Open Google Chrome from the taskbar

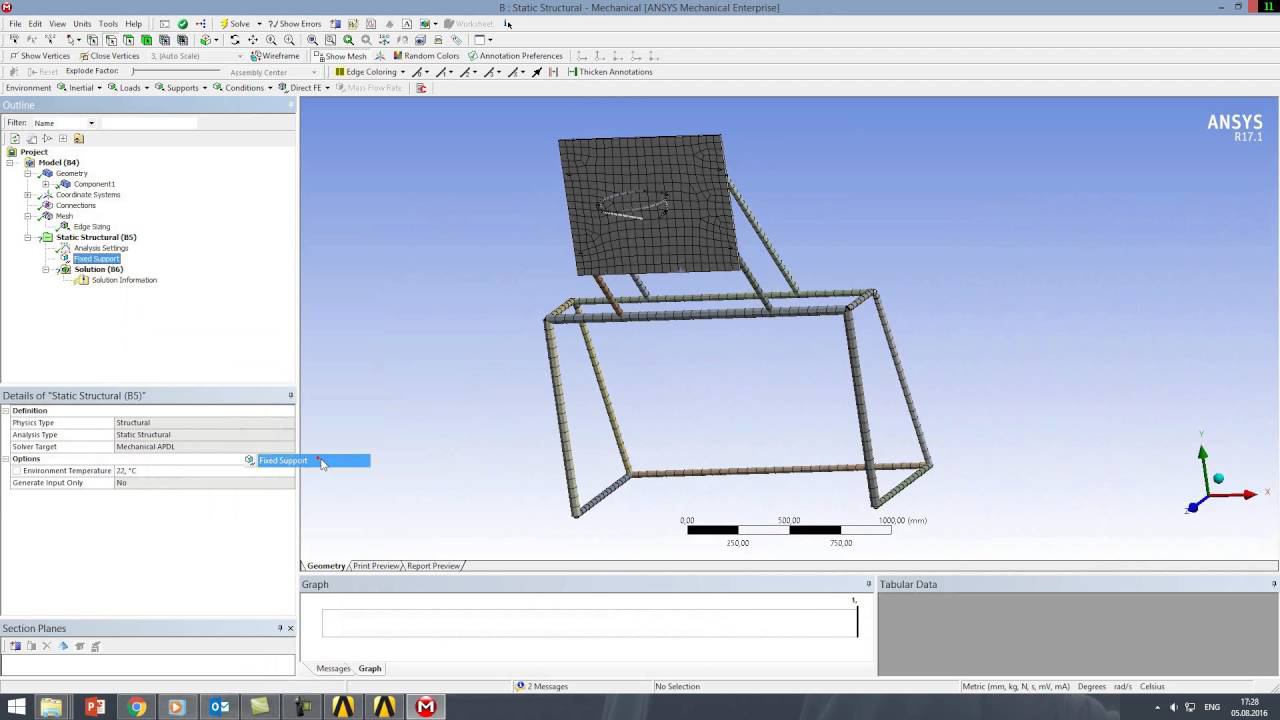(137, 707)
